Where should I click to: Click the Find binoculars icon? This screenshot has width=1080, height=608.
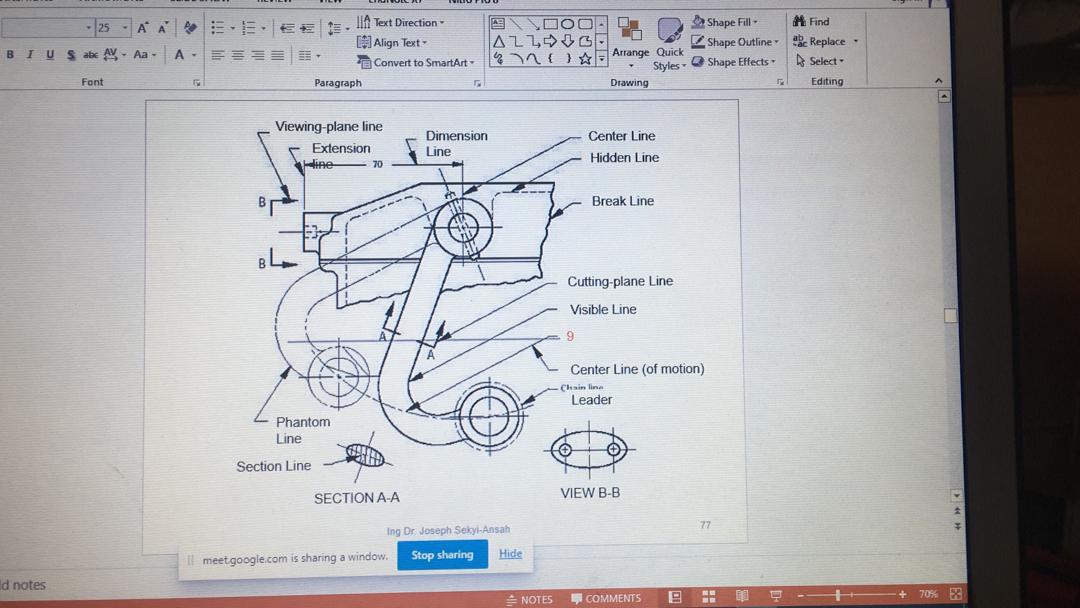[x=799, y=21]
